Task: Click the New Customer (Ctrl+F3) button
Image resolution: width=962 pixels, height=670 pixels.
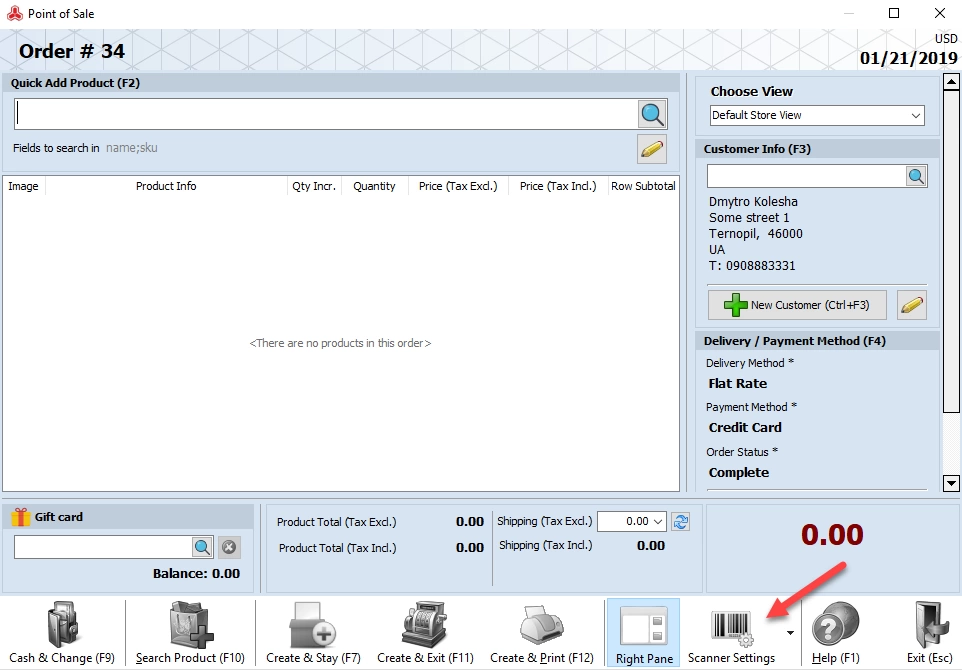Action: click(x=797, y=305)
